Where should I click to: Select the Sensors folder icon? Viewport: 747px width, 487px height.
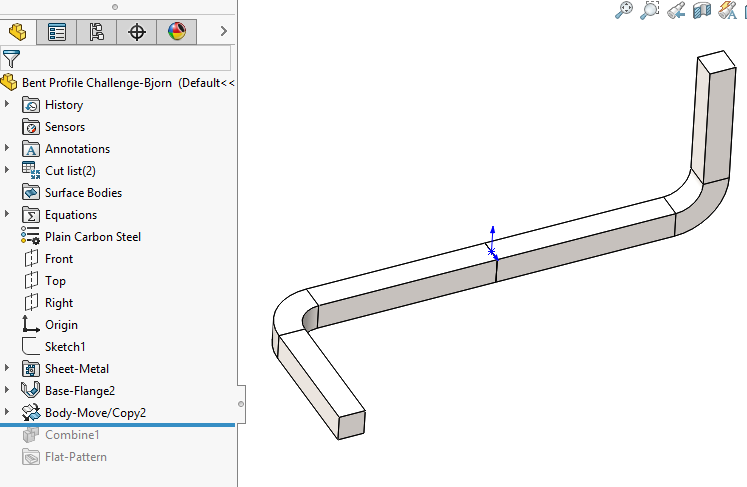click(x=31, y=127)
